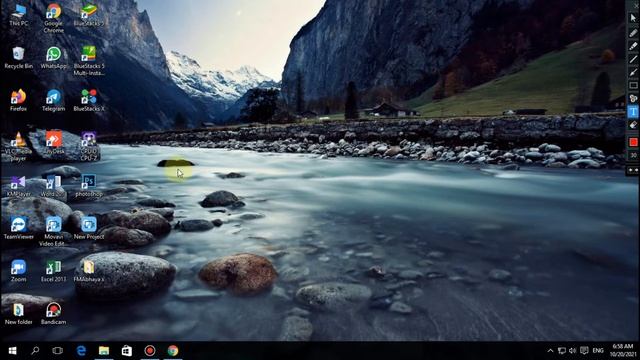Select the AnyDesk desktop shortcut
This screenshot has width=640, height=360.
tap(53, 143)
